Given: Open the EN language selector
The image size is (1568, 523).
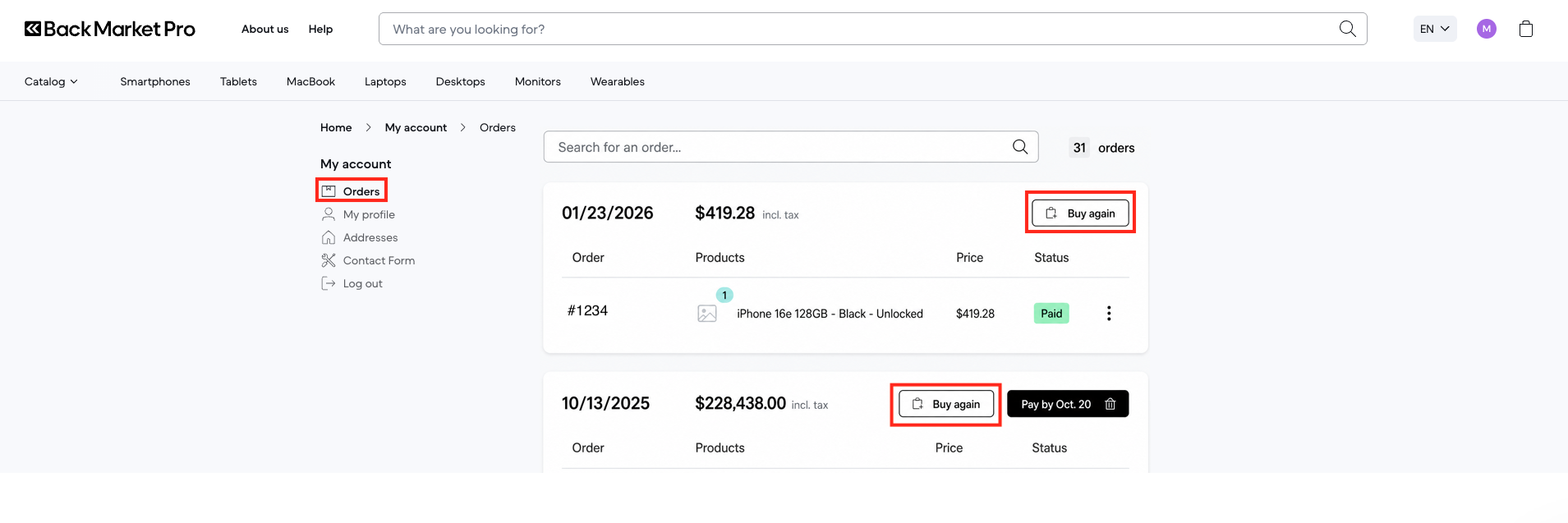Looking at the screenshot, I should (1435, 29).
